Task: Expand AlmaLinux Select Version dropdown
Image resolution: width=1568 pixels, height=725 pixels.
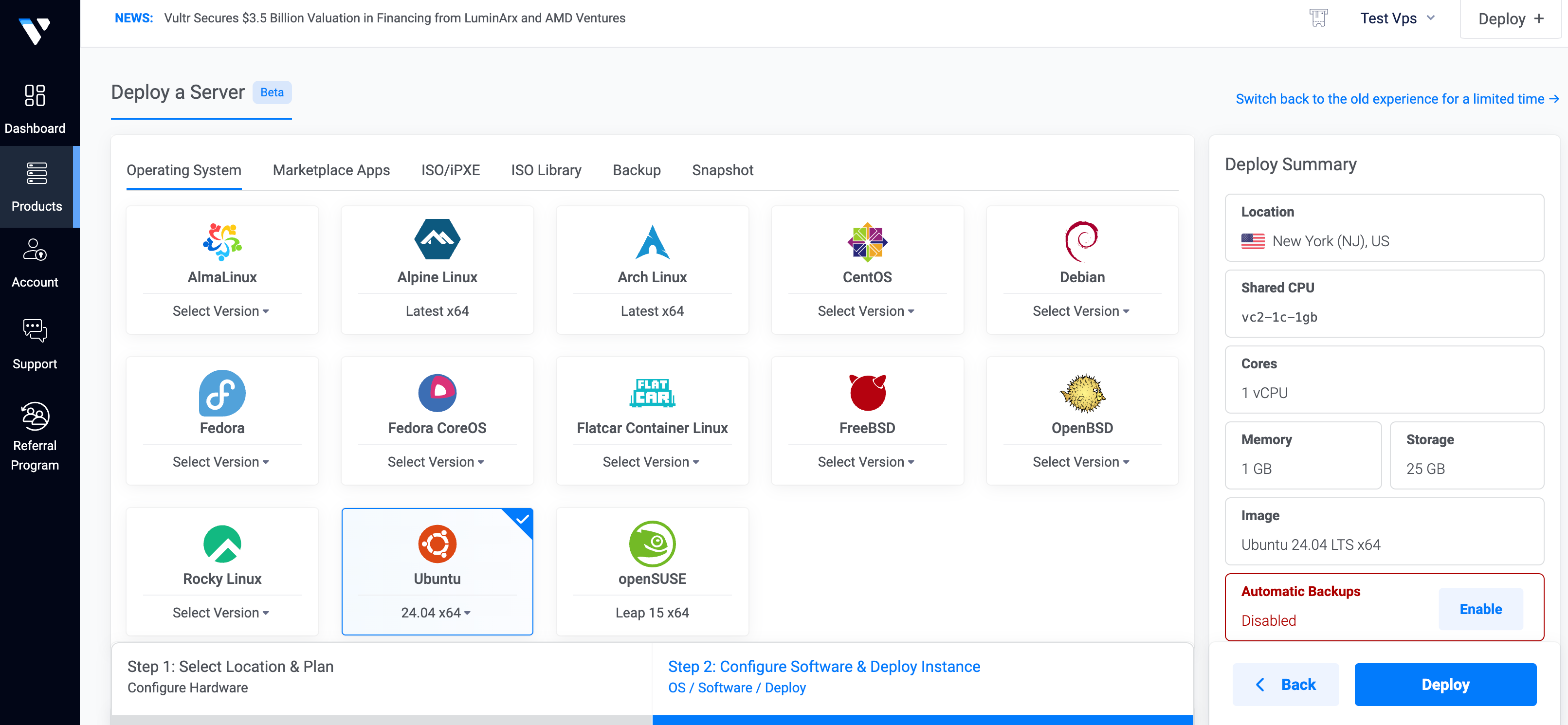Action: [x=221, y=311]
